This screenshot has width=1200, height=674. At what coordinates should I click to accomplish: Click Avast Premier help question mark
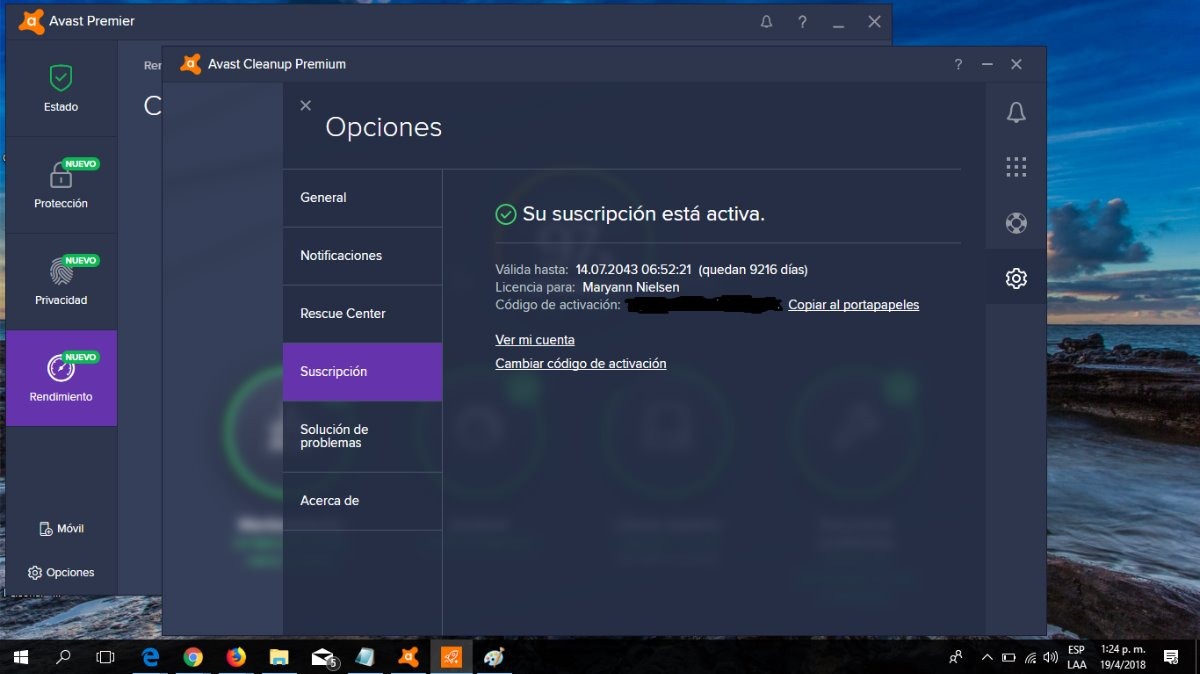[802, 21]
